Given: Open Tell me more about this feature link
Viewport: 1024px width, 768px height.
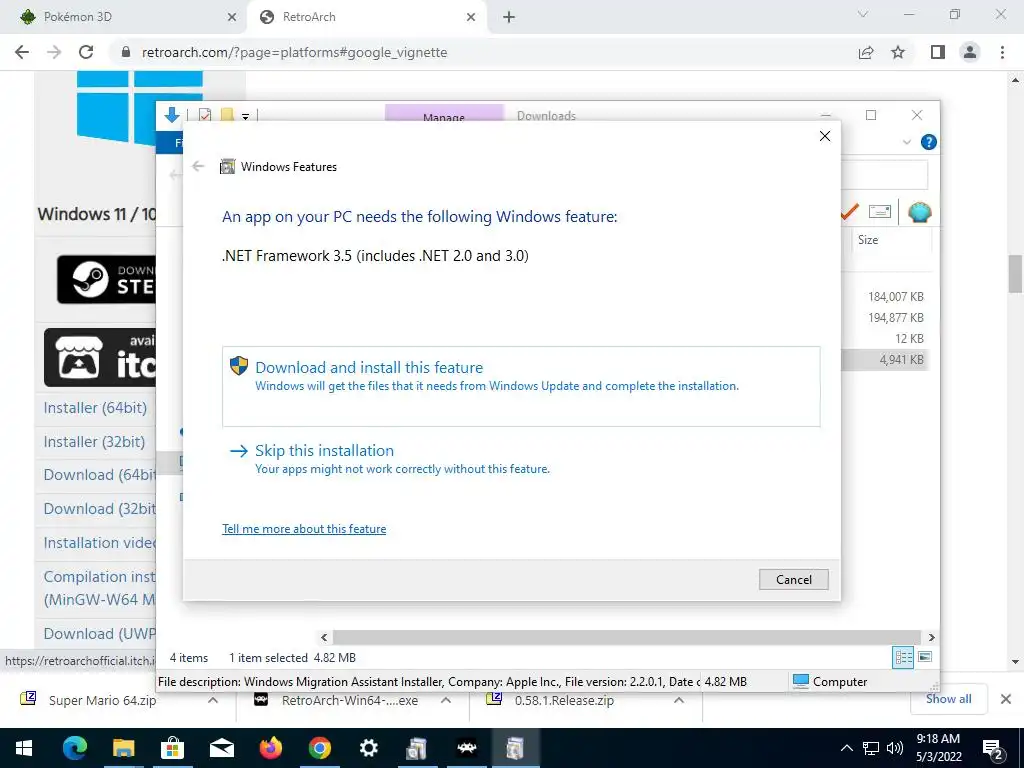Looking at the screenshot, I should click(x=304, y=529).
